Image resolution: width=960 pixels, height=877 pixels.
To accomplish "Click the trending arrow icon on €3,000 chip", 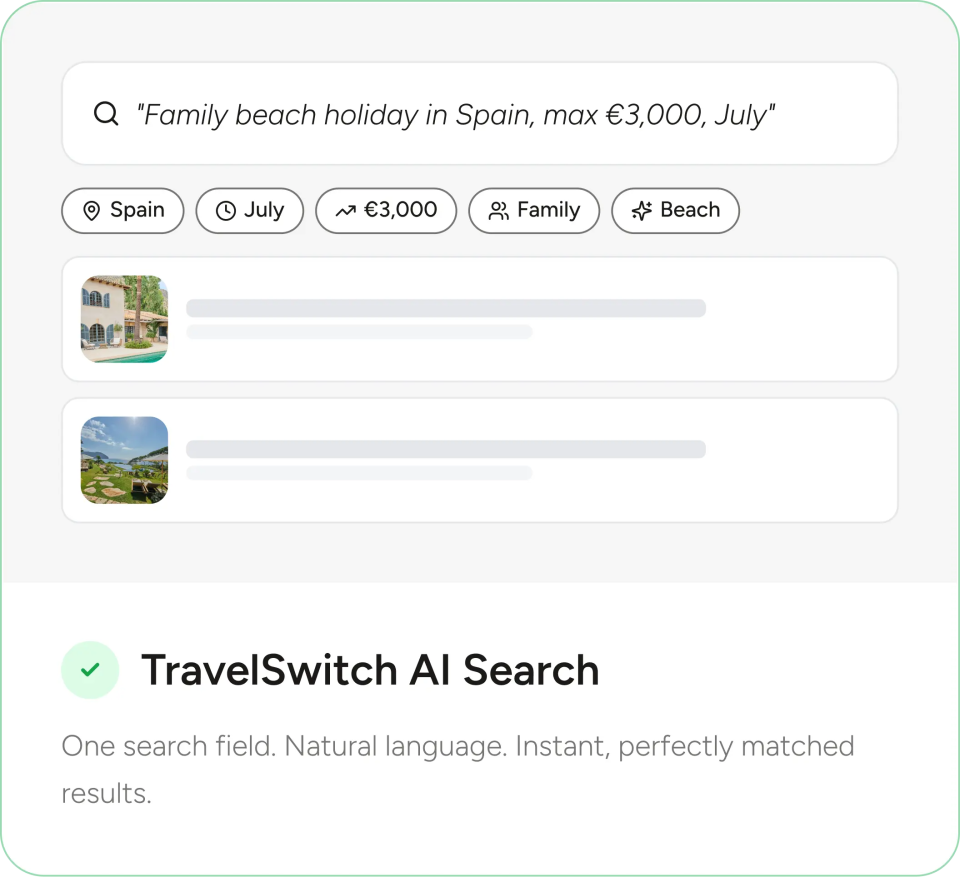I will tap(345, 211).
